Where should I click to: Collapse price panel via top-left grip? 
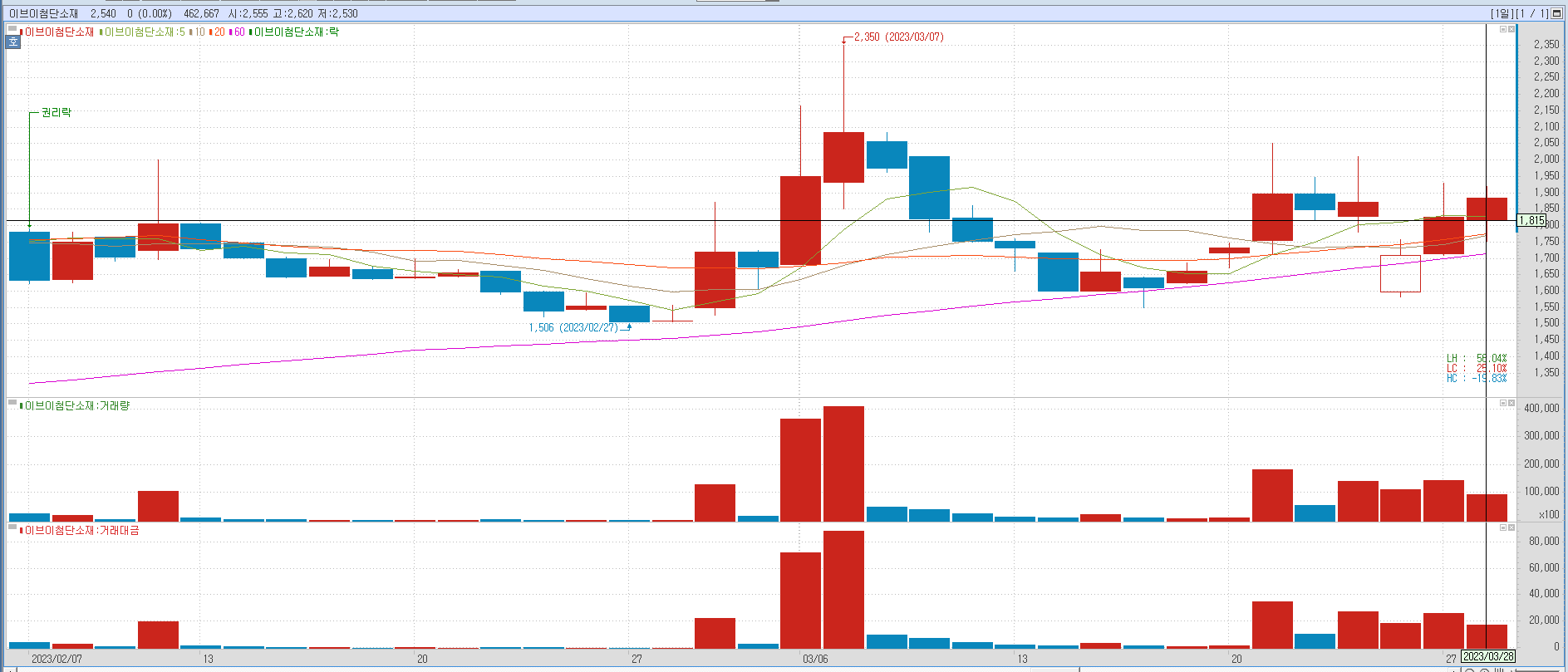pyautogui.click(x=12, y=29)
